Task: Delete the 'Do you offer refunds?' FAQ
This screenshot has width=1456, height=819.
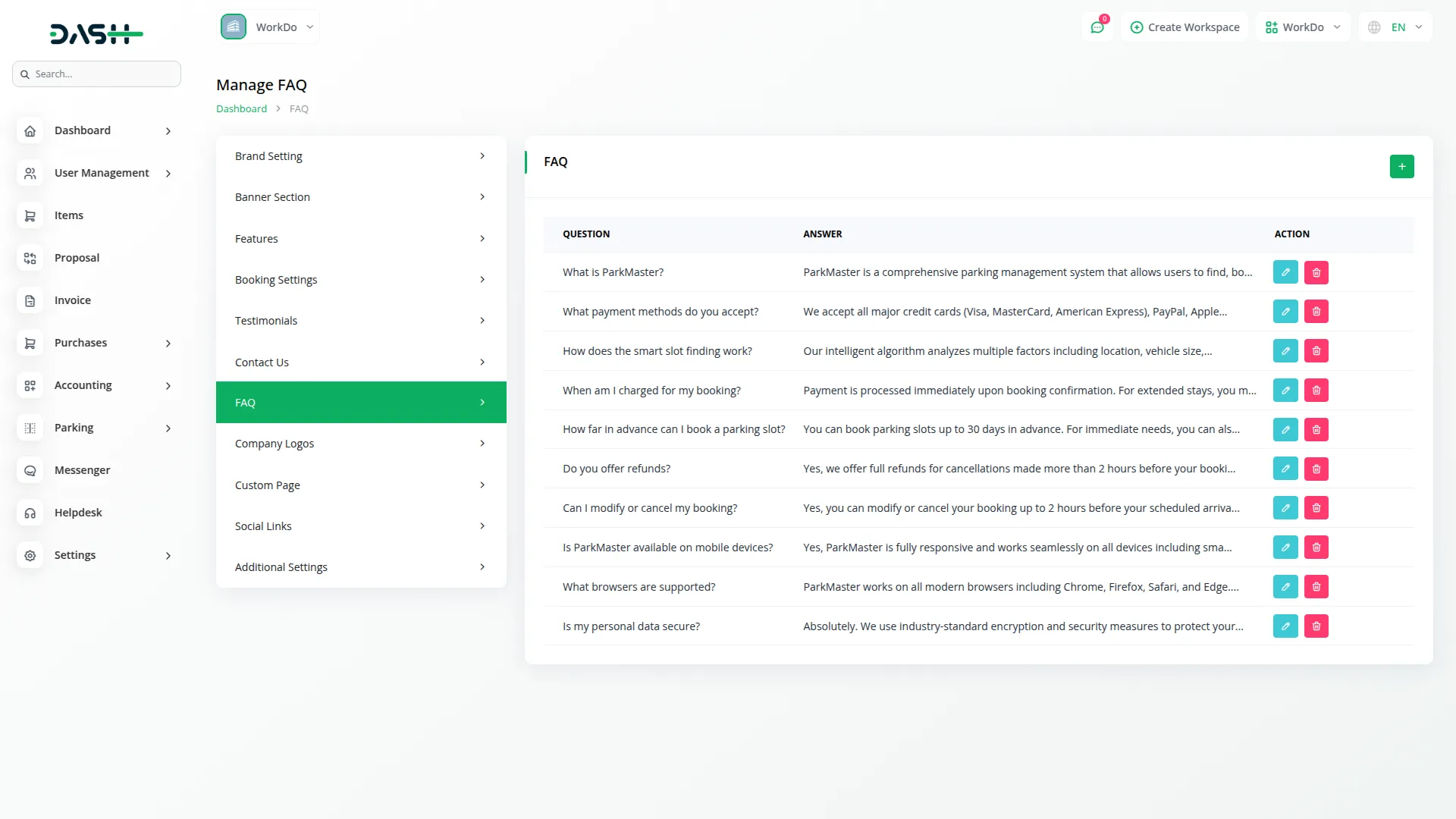Action: tap(1316, 469)
